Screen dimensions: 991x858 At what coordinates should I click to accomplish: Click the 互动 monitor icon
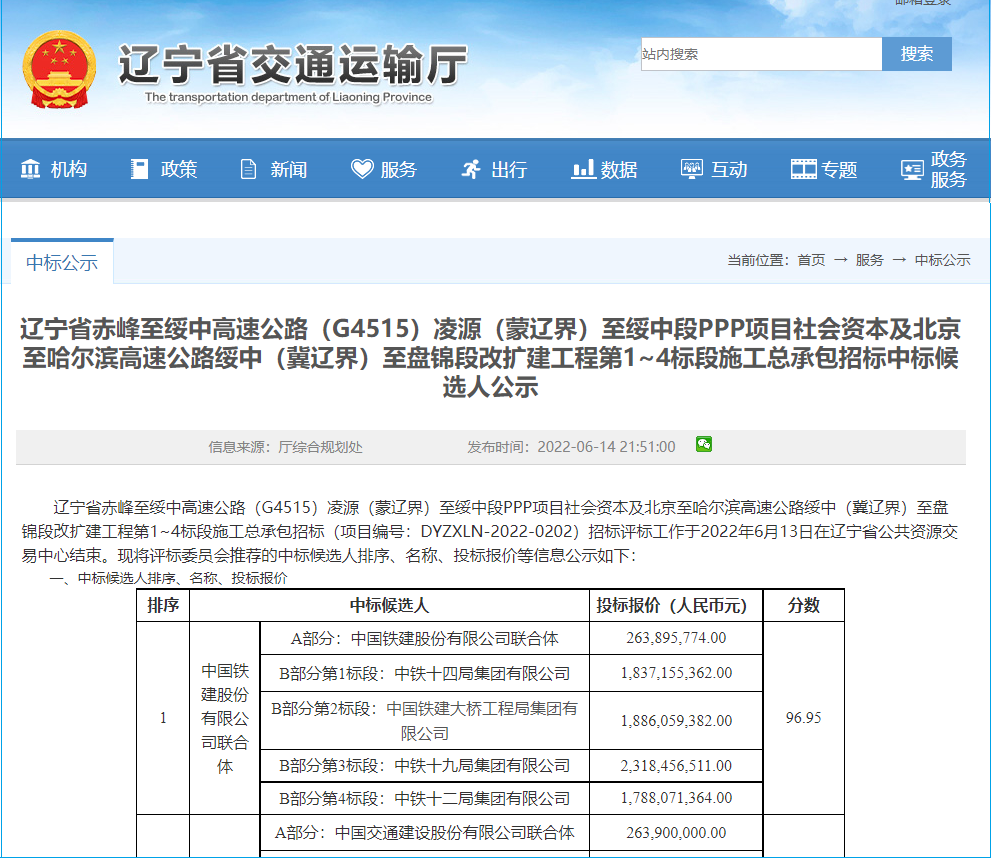(692, 169)
